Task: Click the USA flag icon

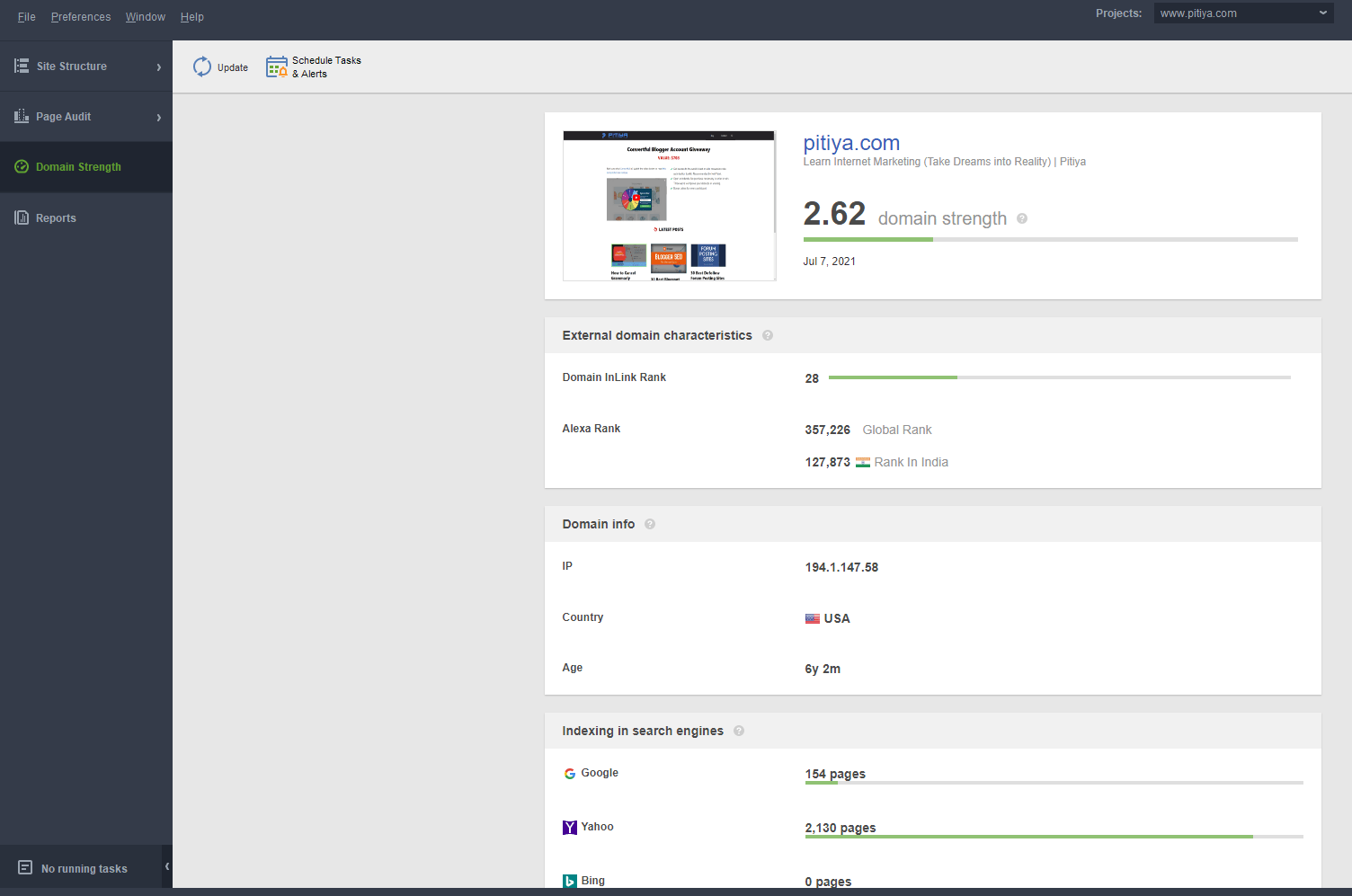Action: [813, 618]
